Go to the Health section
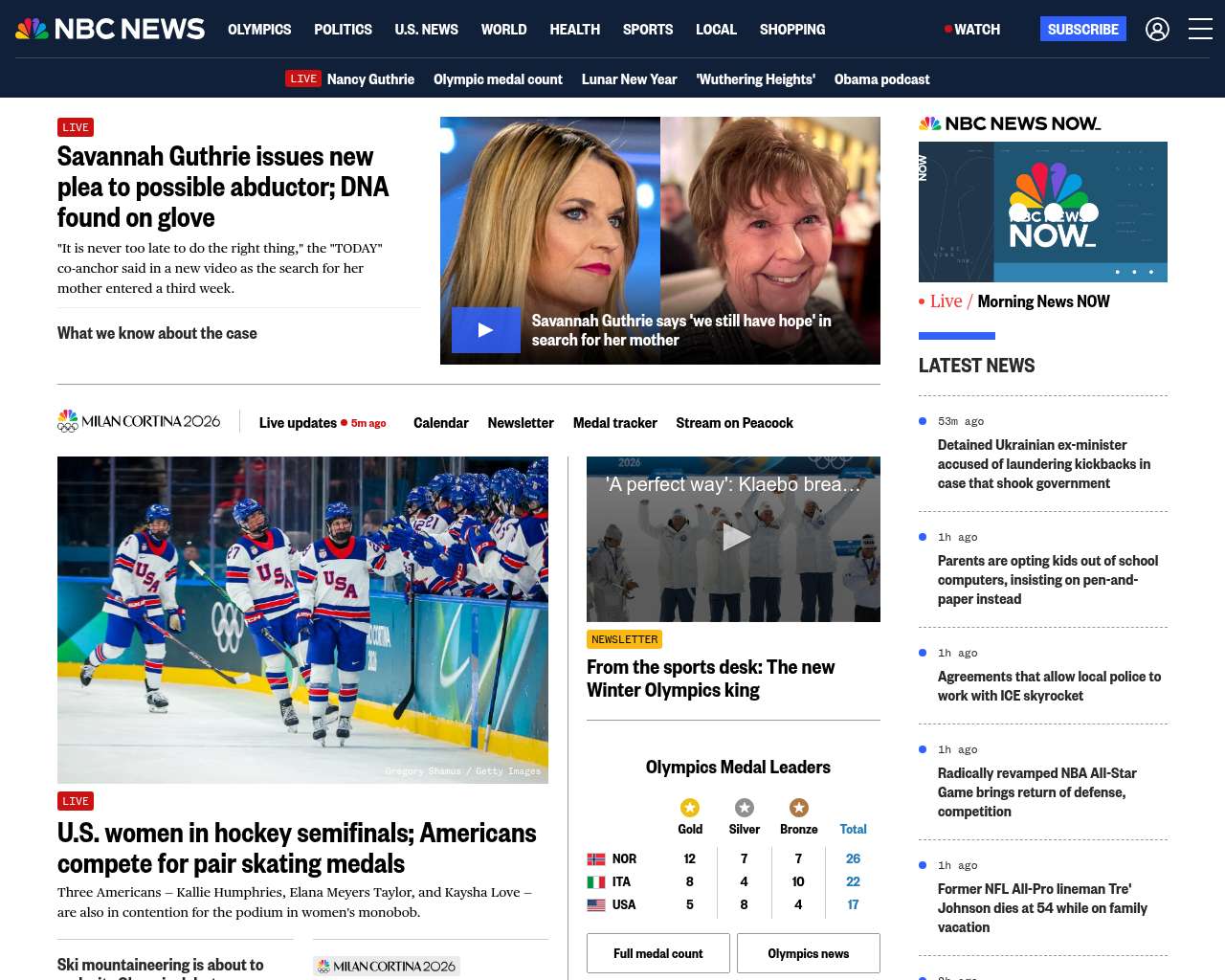1225x980 pixels. 574,30
